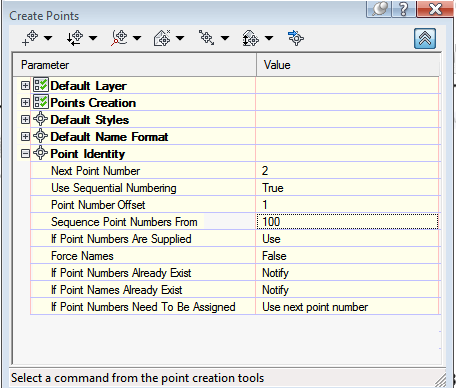The width and height of the screenshot is (456, 388).
Task: Open the Intersections points dropdown arrow
Action: coord(93,38)
